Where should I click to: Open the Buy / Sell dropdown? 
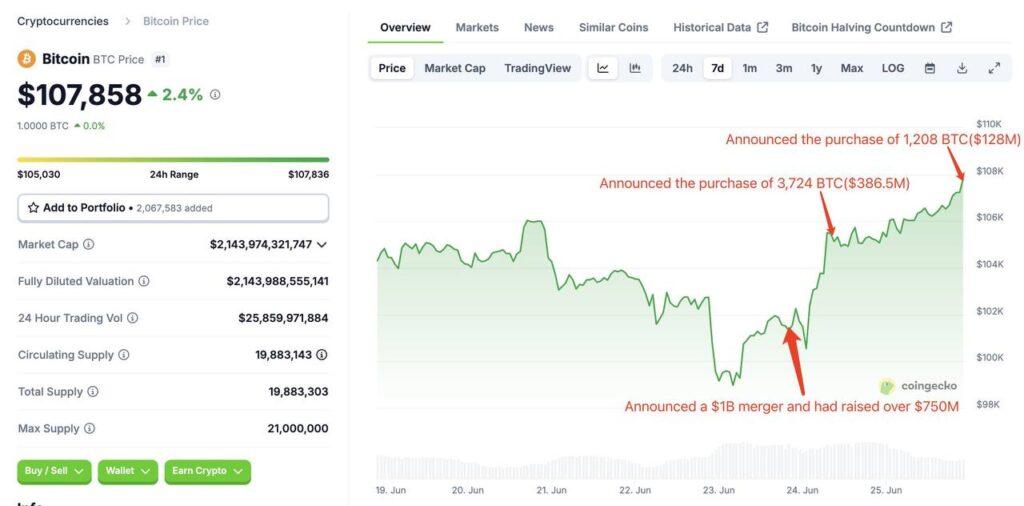(54, 471)
